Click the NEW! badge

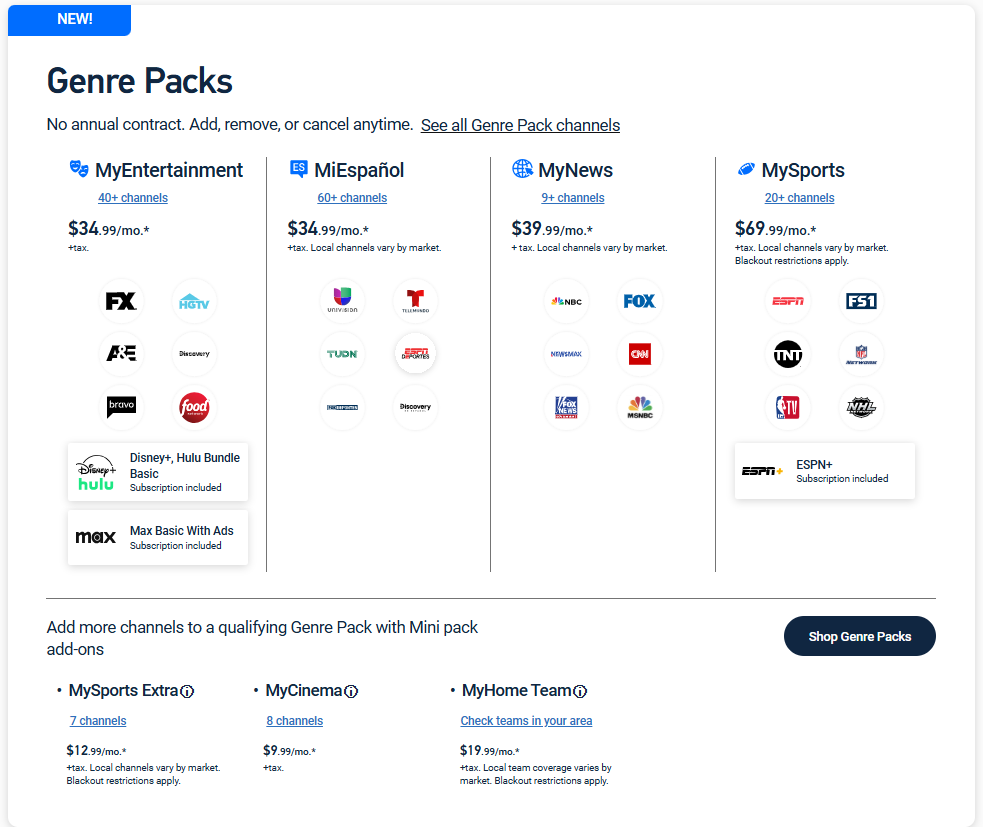coord(70,20)
